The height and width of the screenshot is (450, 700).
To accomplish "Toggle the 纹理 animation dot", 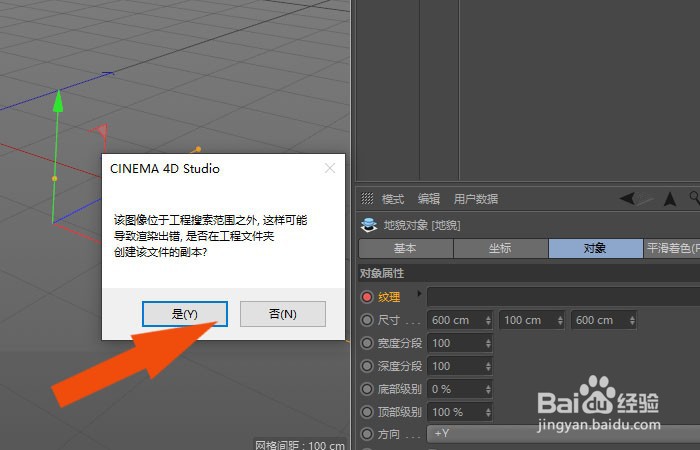I will tap(367, 297).
